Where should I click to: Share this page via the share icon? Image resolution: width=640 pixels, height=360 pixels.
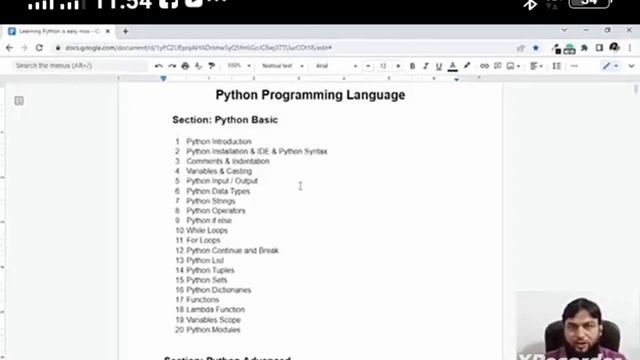click(x=520, y=48)
